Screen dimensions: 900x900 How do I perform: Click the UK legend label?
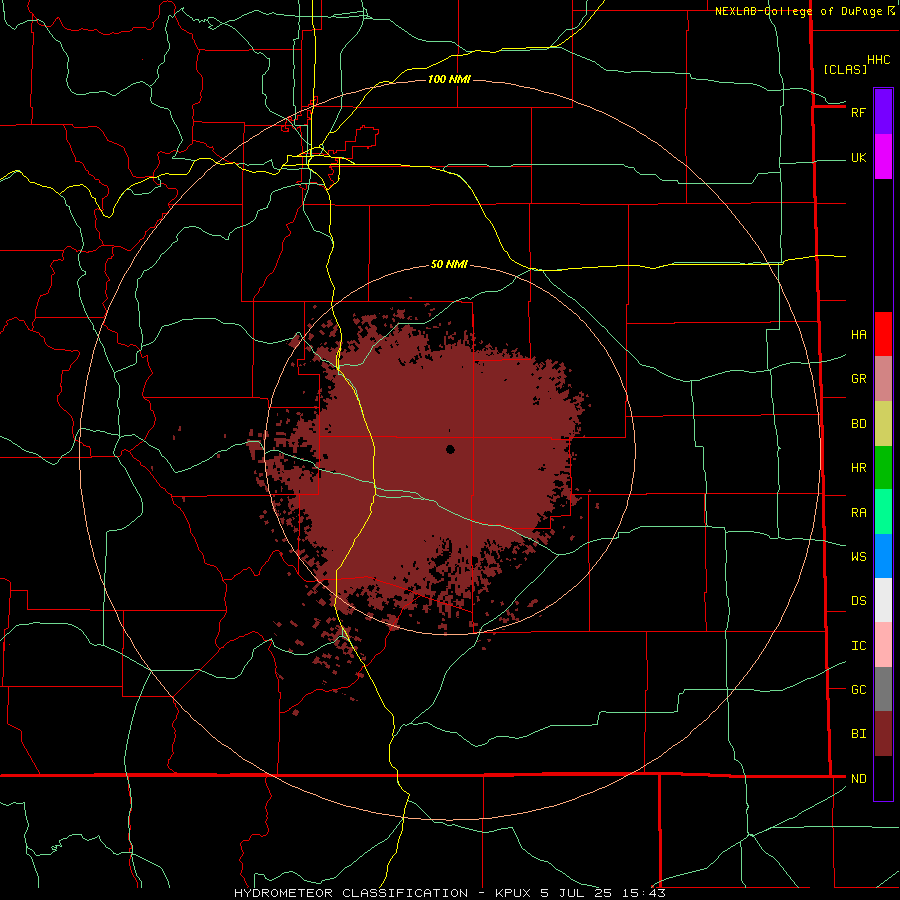pos(858,158)
